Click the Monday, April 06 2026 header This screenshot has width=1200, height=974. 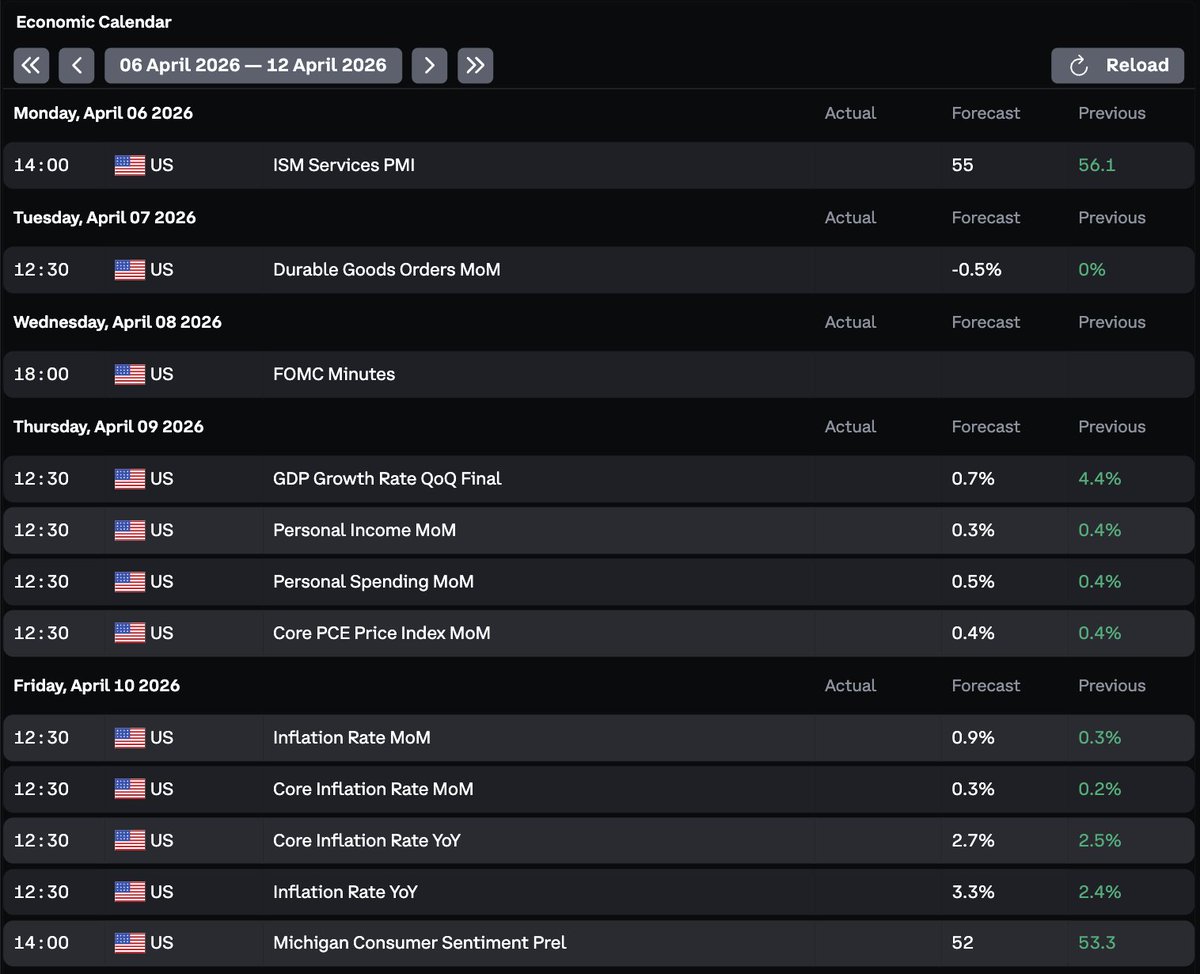(x=103, y=113)
